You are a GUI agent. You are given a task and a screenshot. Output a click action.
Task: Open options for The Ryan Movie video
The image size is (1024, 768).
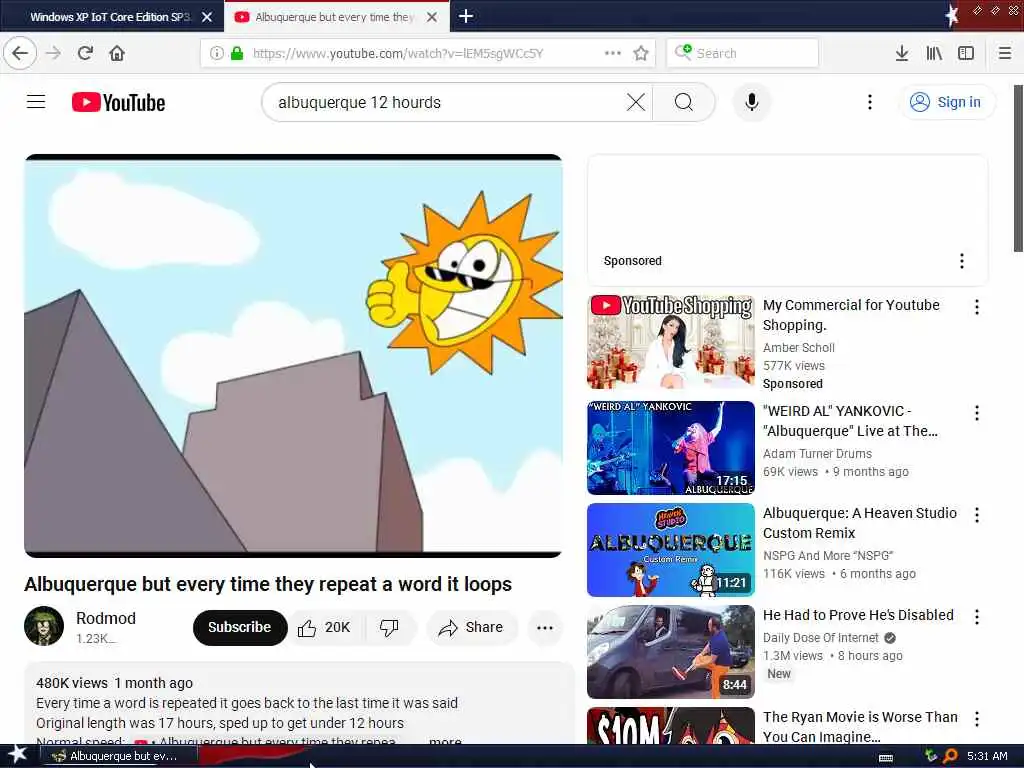pos(976,719)
